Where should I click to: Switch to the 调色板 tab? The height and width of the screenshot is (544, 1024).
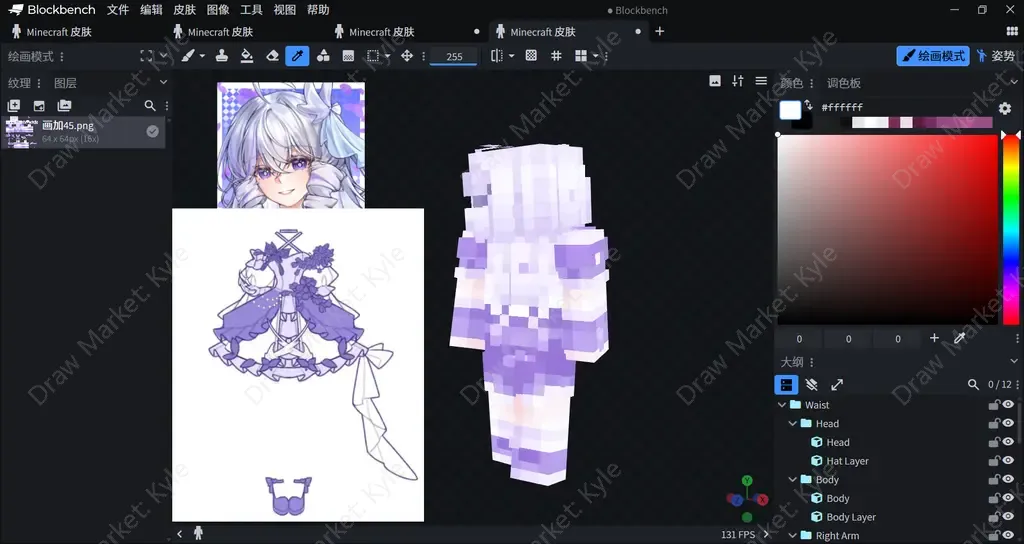(844, 83)
